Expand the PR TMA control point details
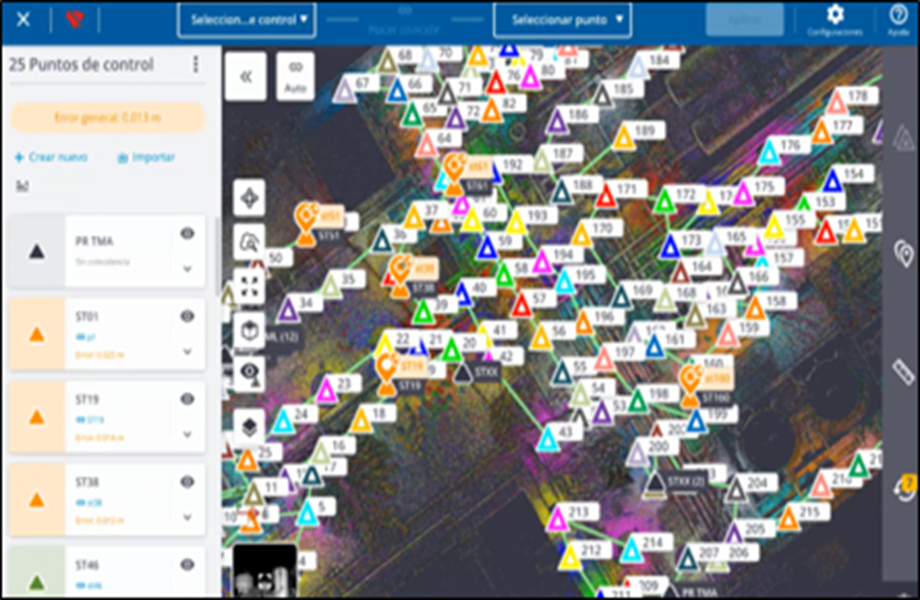Image resolution: width=920 pixels, height=600 pixels. (x=187, y=268)
